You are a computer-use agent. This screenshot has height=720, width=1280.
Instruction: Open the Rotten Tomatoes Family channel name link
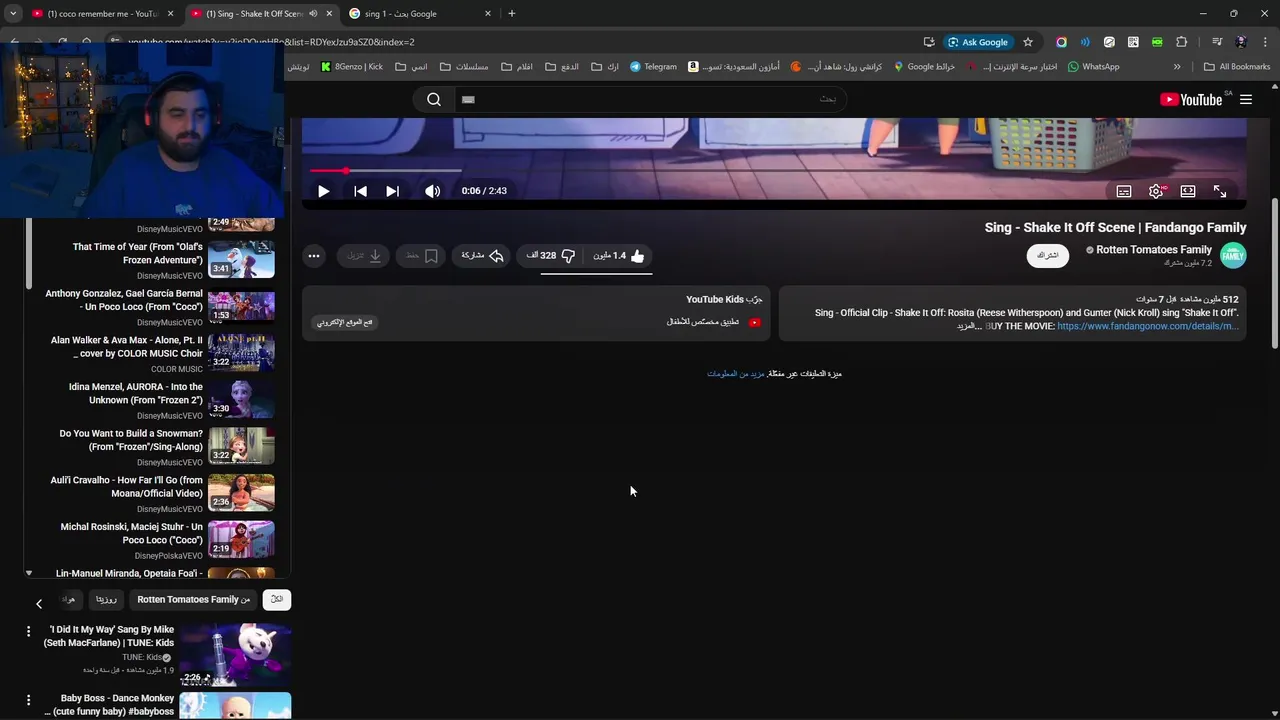coord(1154,250)
